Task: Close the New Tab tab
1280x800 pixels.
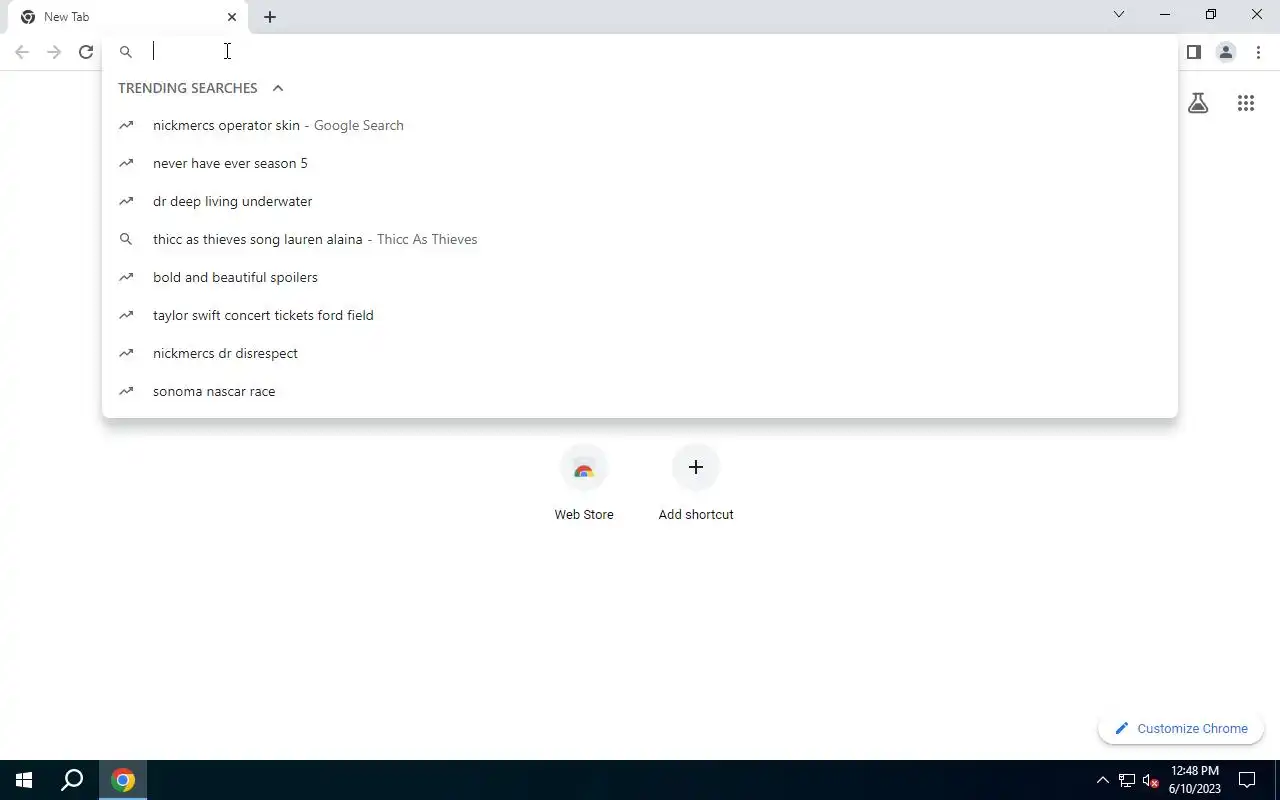Action: 232,17
